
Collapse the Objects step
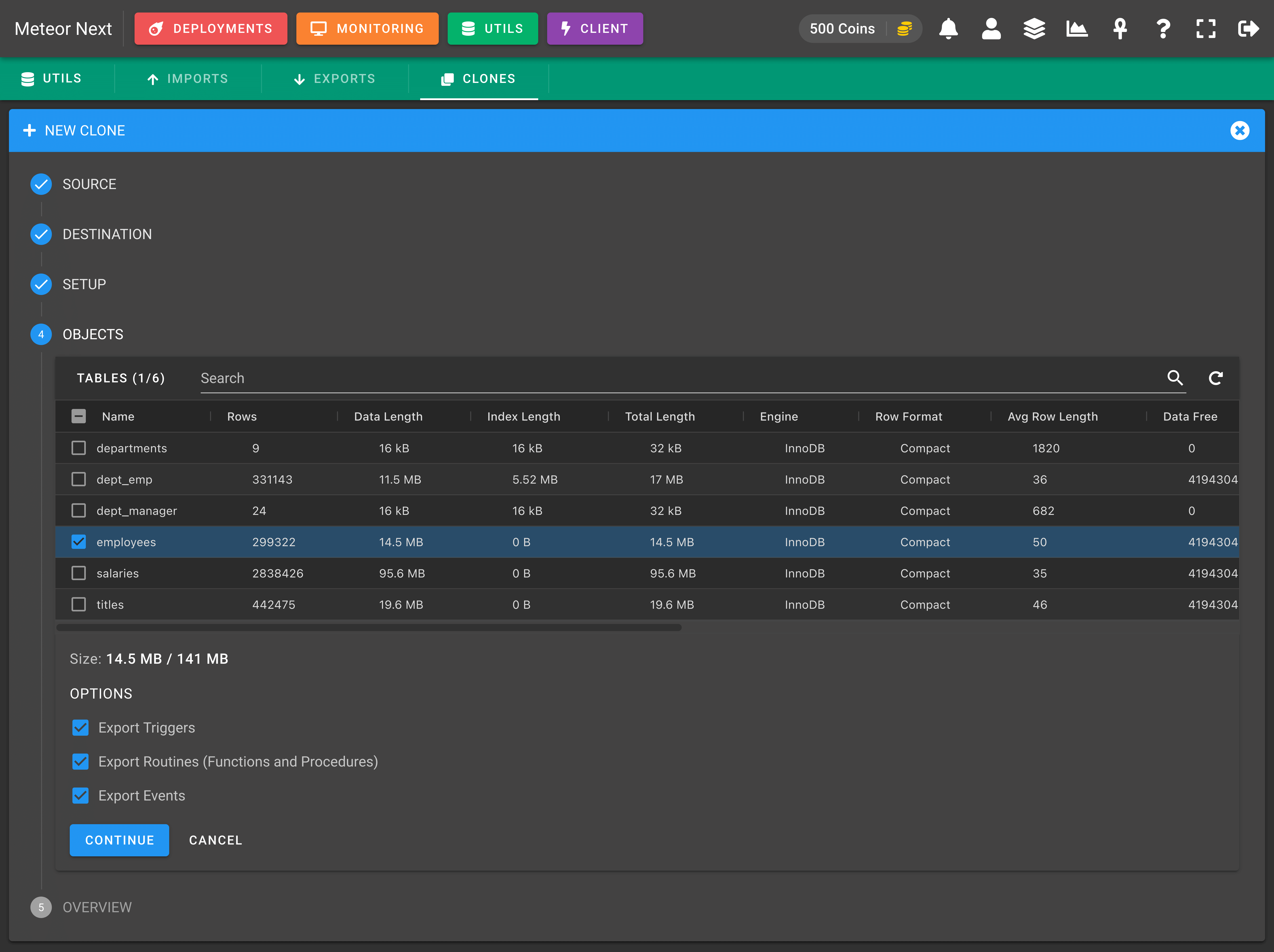point(93,335)
